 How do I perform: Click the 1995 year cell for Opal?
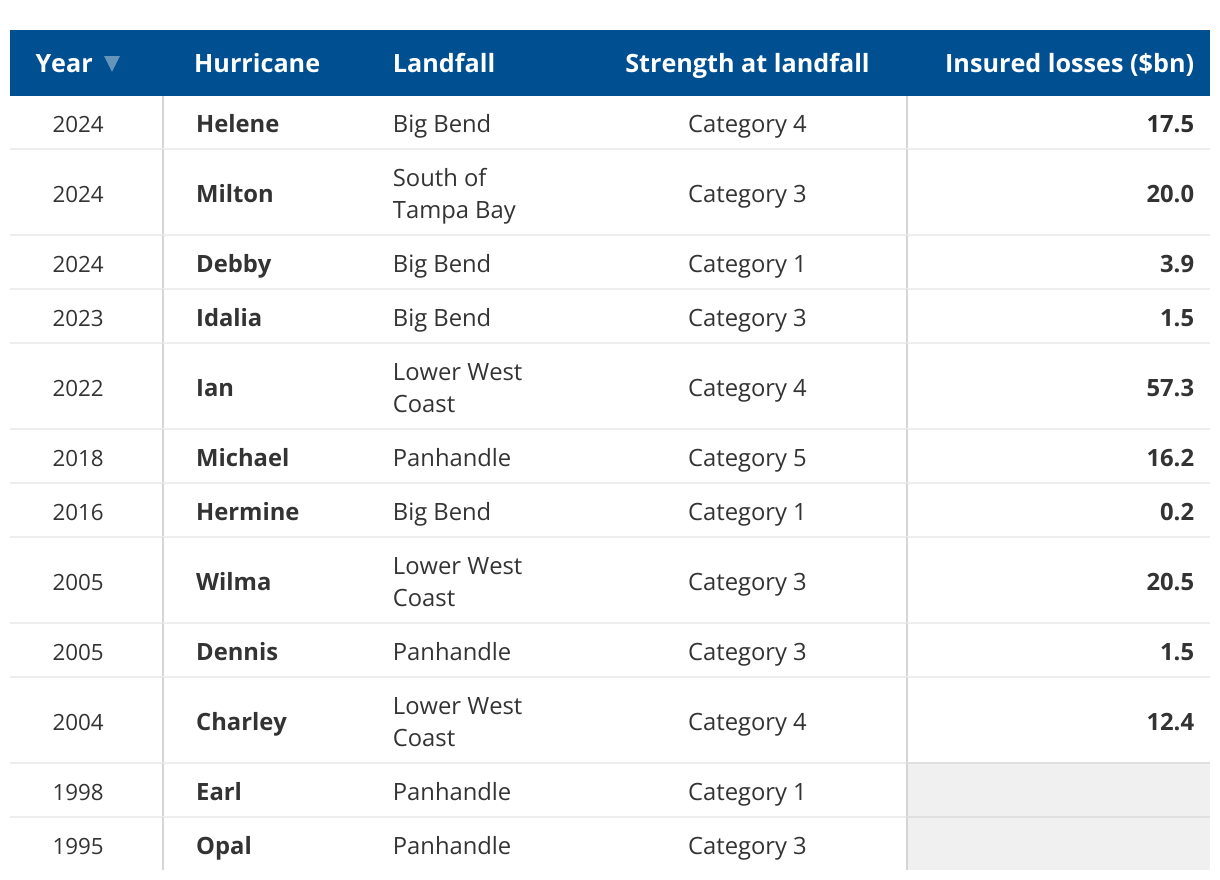78,846
